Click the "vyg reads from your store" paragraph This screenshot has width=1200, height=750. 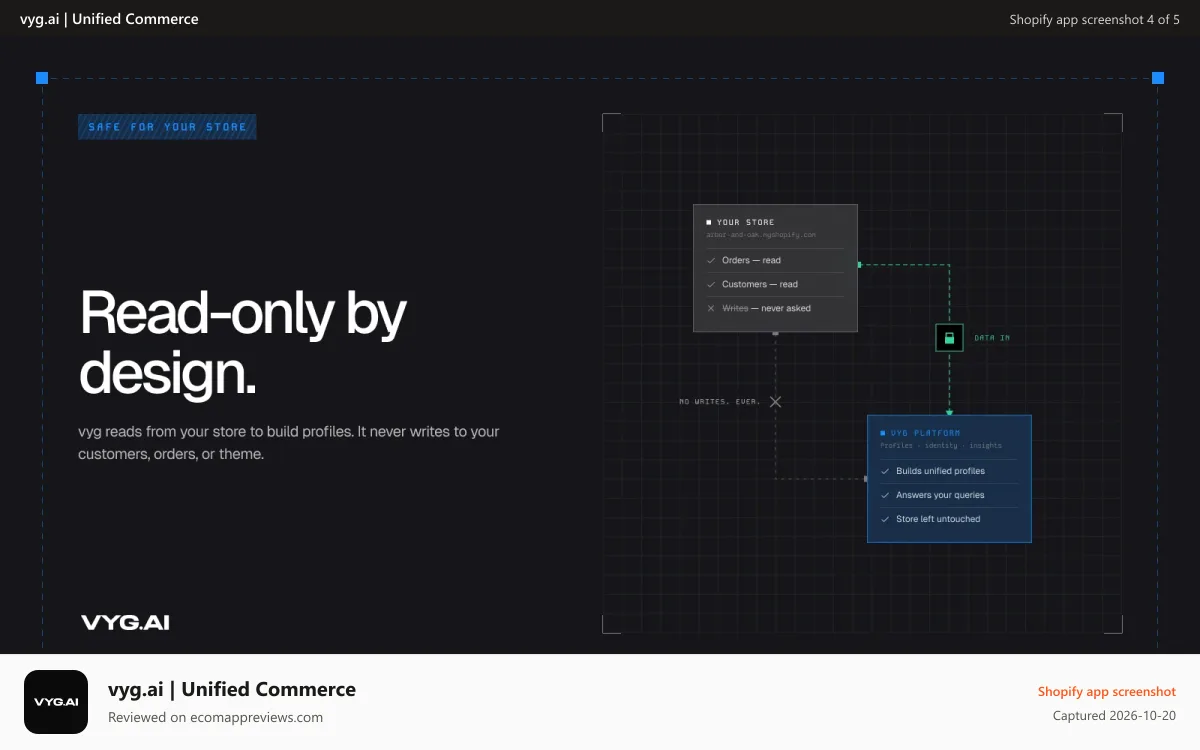click(289, 443)
